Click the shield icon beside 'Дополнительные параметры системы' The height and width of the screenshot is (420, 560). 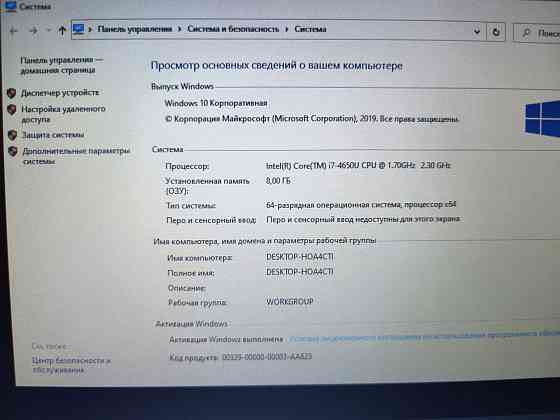point(13,151)
